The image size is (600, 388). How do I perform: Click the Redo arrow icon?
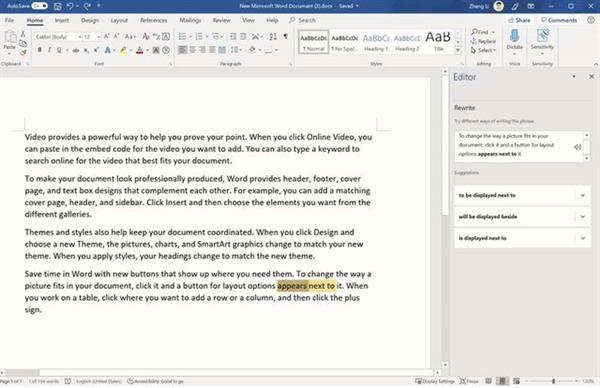pyautogui.click(x=87, y=6)
